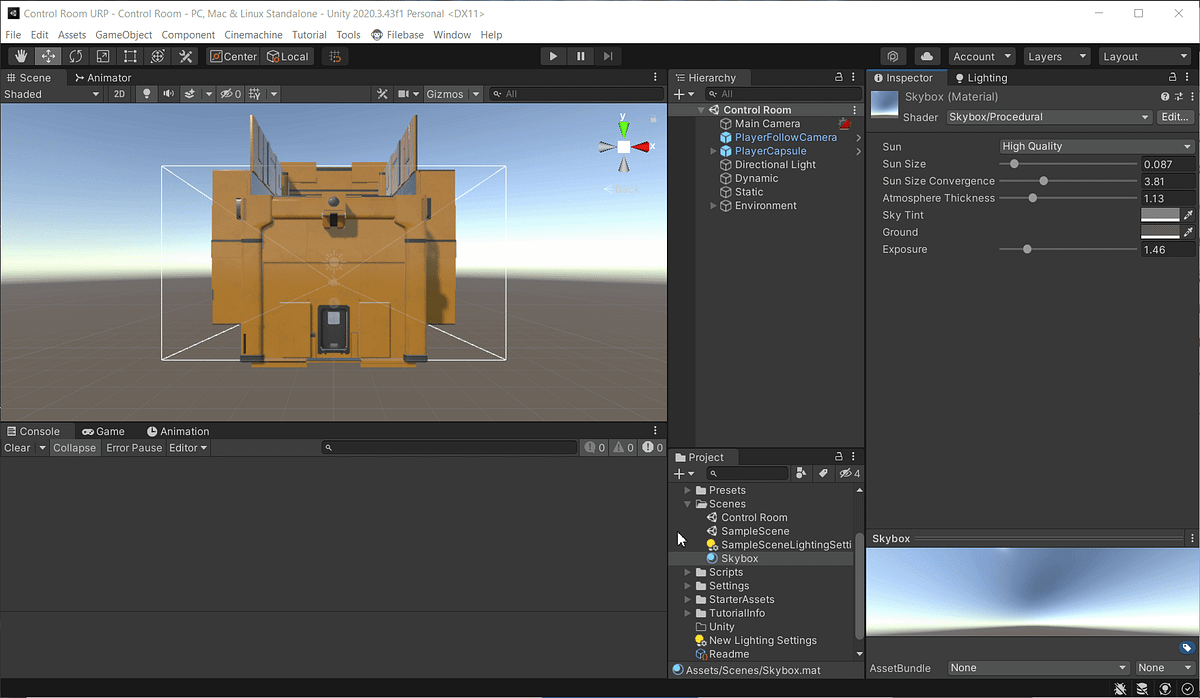Toggle scene view audio
The width and height of the screenshot is (1200, 698).
click(x=168, y=93)
